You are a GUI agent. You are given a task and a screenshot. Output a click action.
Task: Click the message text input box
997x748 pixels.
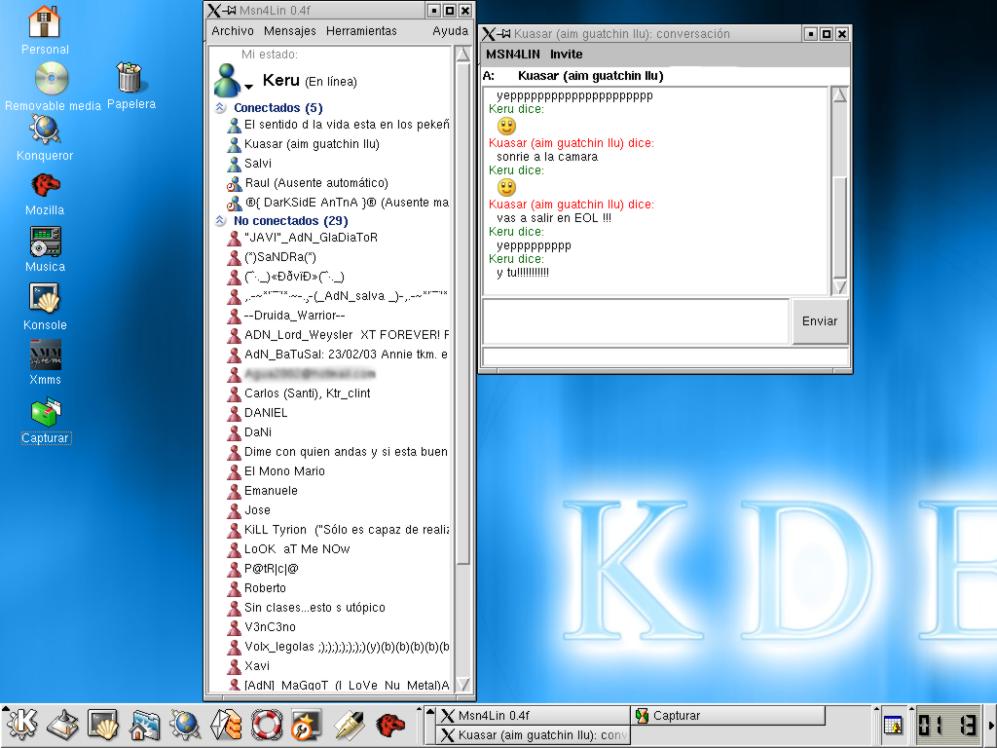point(637,321)
